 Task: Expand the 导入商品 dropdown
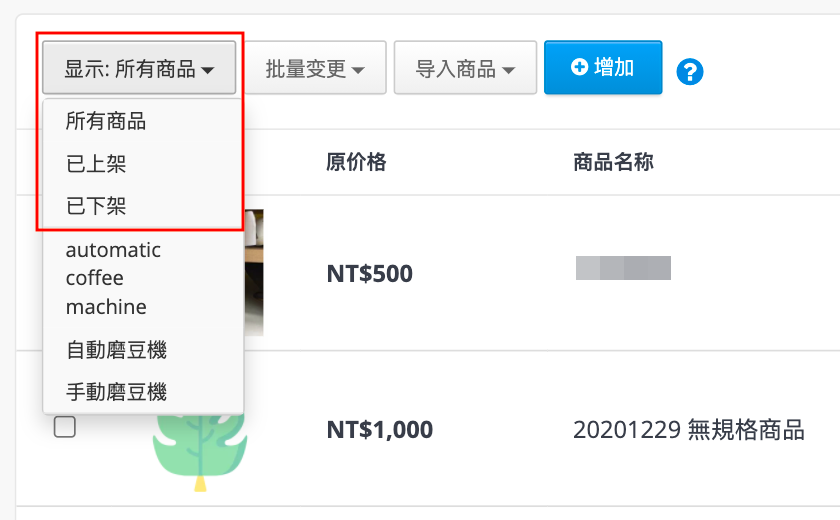[465, 68]
